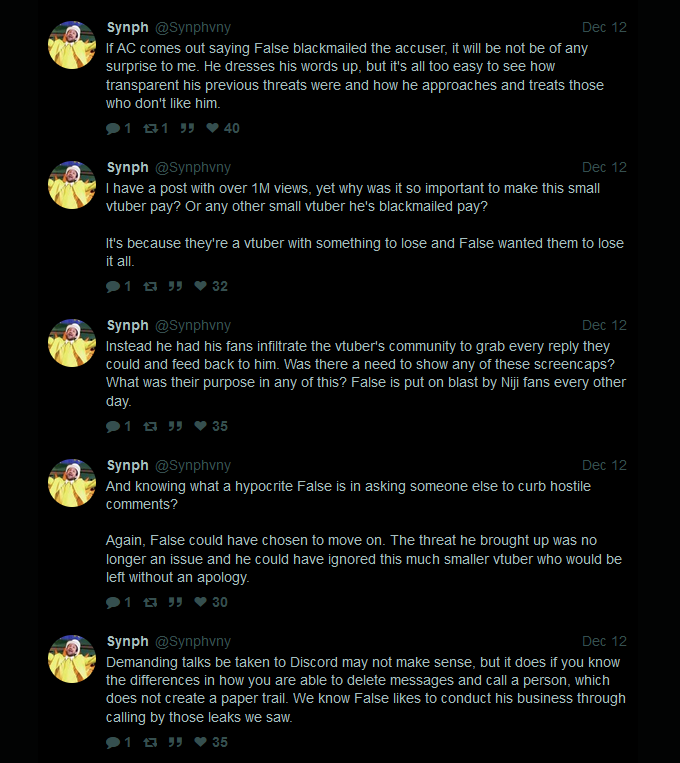Viewport: 680px width, 763px height.
Task: Like the post with 30 likes
Action: (x=201, y=602)
